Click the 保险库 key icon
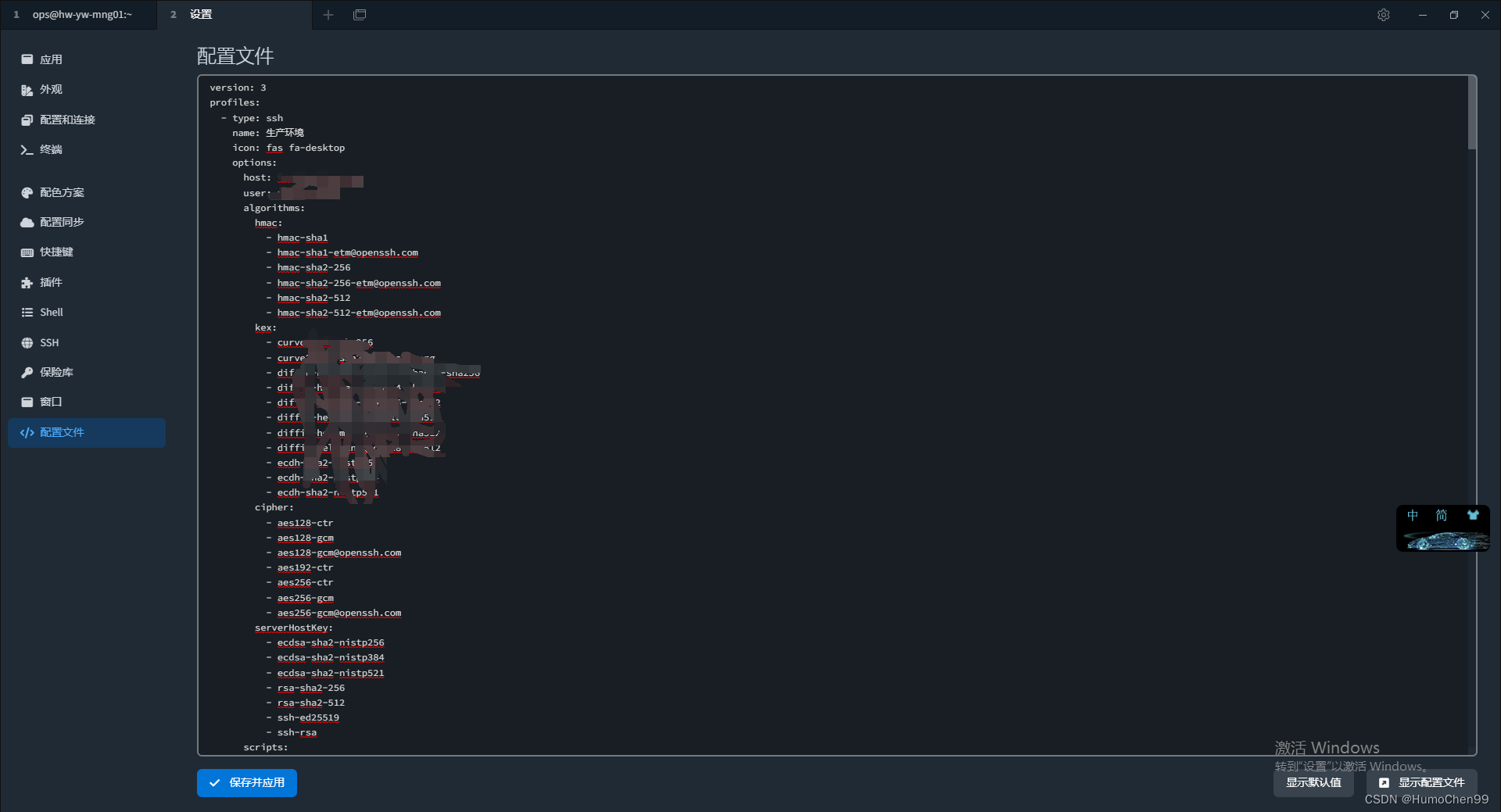Viewport: 1501px width, 812px height. point(27,372)
